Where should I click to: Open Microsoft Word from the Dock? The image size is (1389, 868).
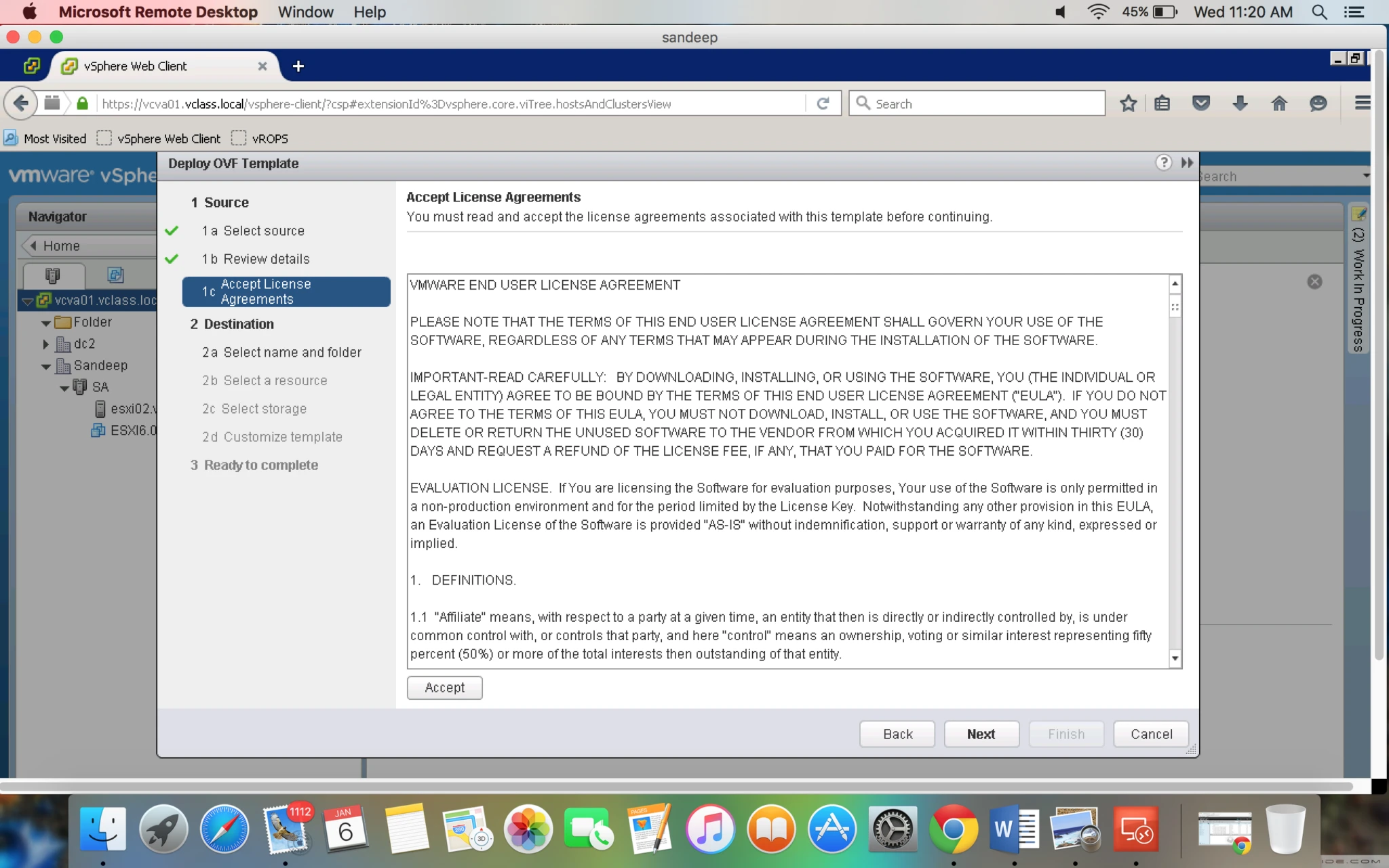pos(1014,829)
